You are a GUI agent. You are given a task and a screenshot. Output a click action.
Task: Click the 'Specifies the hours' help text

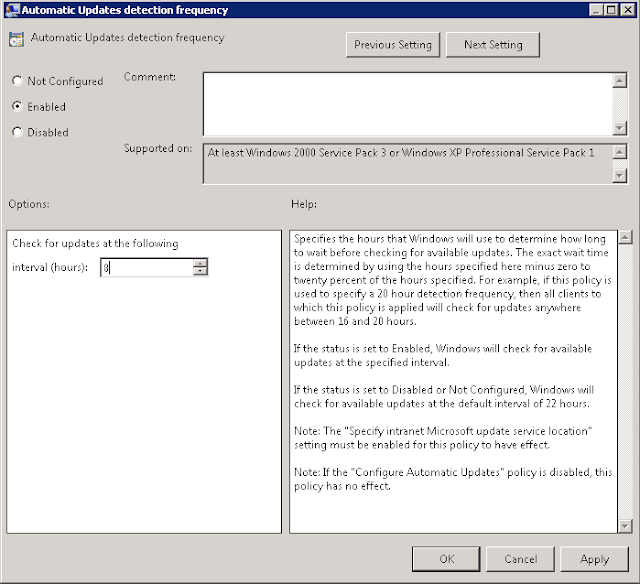pyautogui.click(x=452, y=280)
